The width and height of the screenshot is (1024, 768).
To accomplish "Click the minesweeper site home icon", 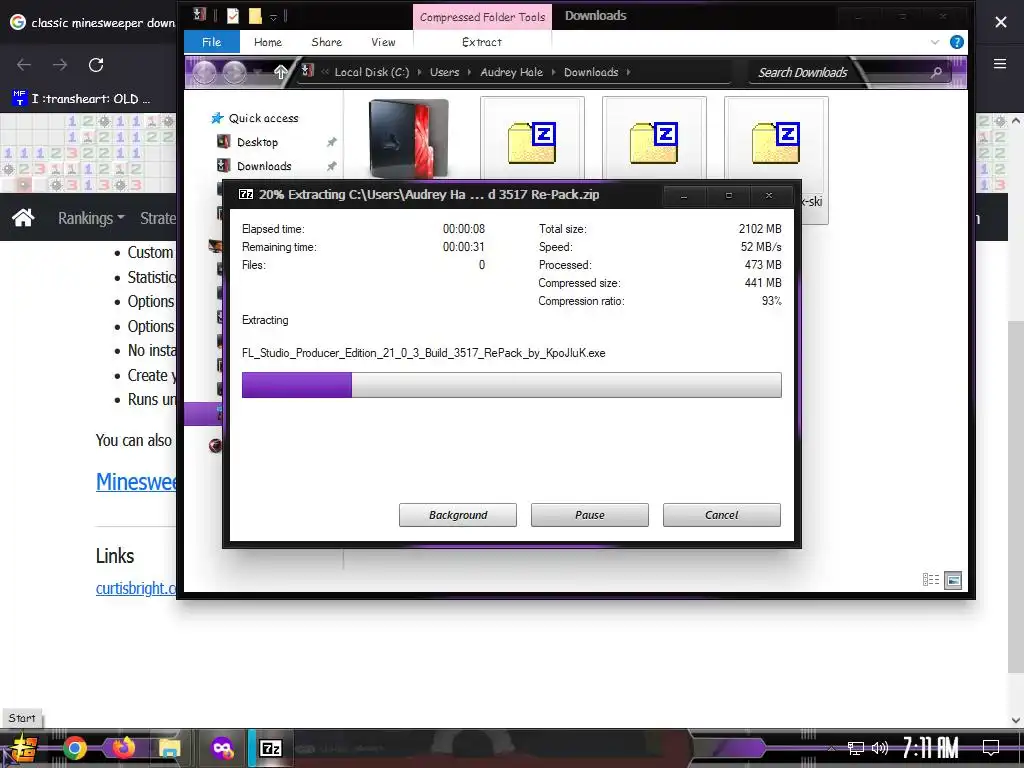I will point(23,217).
